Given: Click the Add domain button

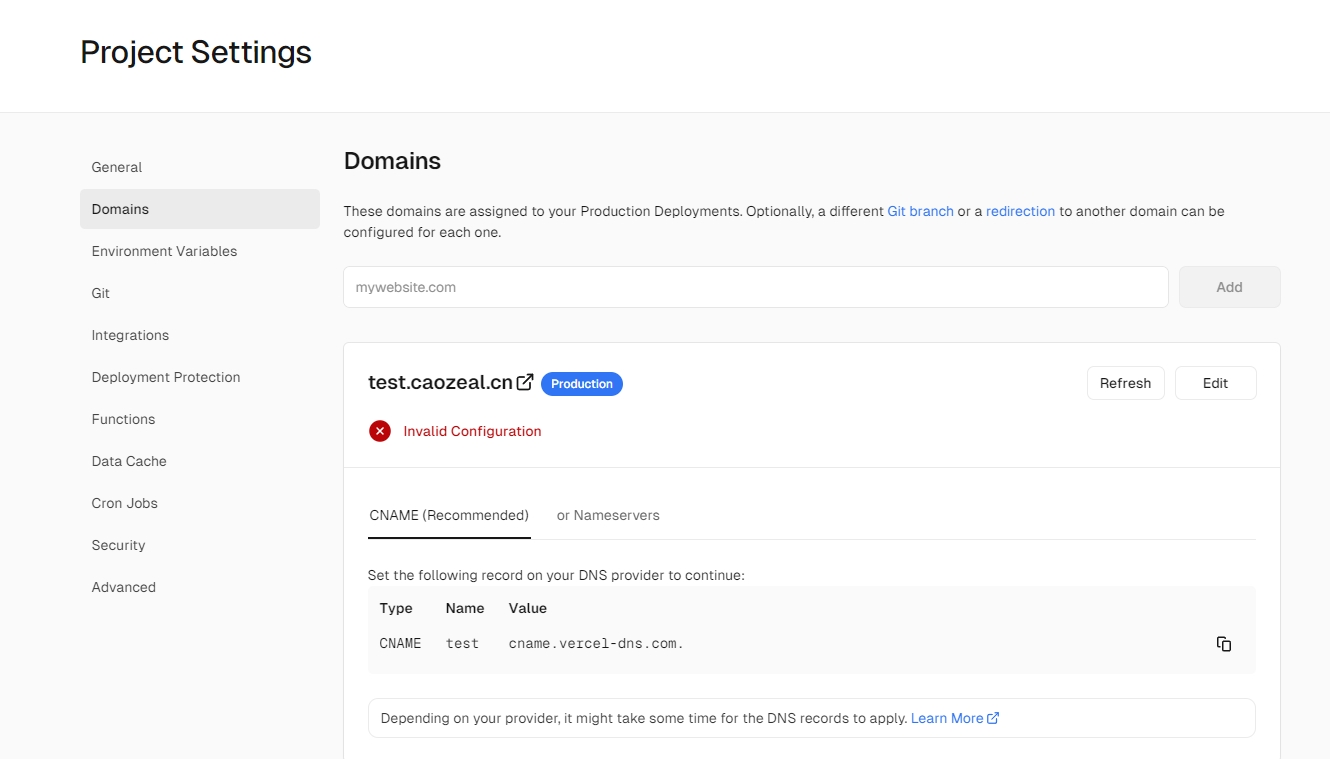Looking at the screenshot, I should click(1229, 287).
